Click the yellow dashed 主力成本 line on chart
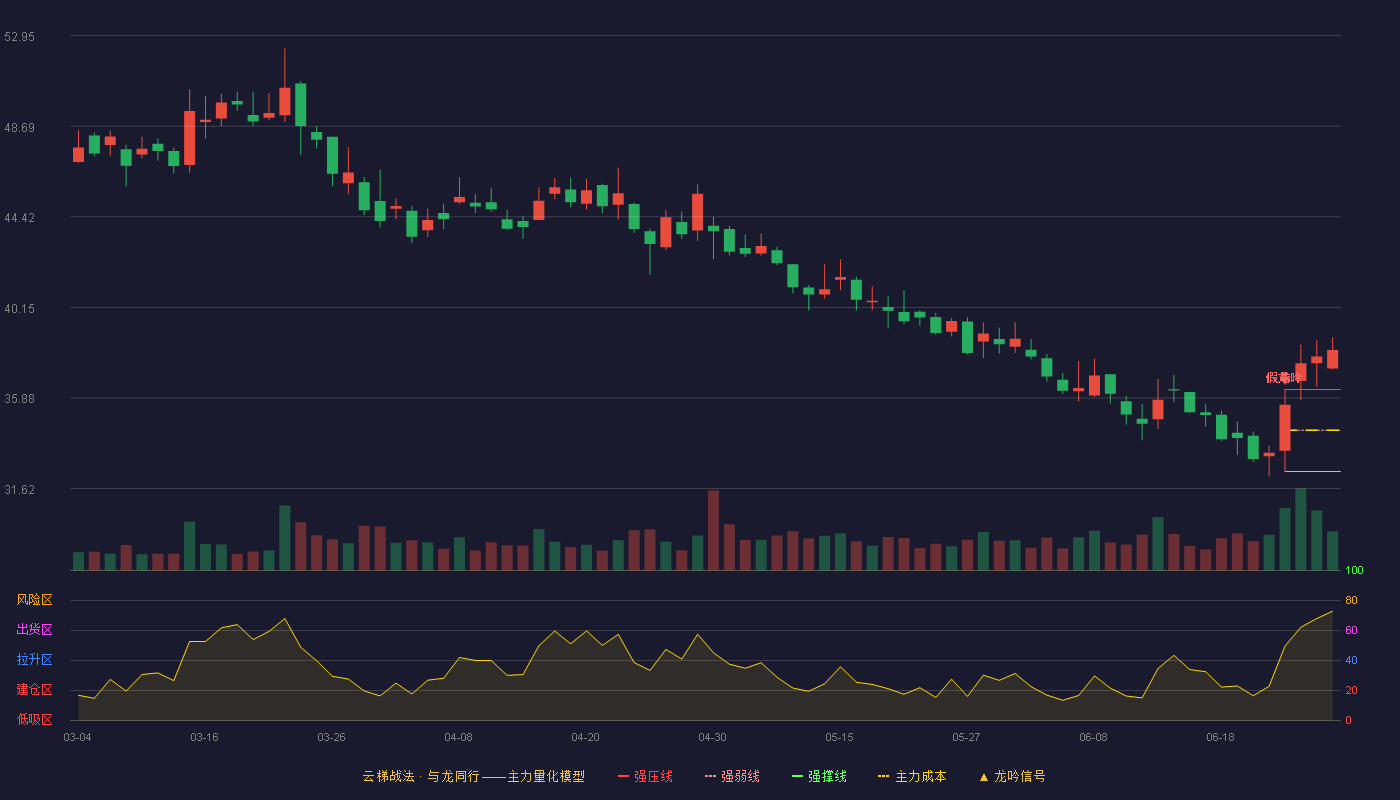Image resolution: width=1400 pixels, height=800 pixels. (x=1314, y=430)
